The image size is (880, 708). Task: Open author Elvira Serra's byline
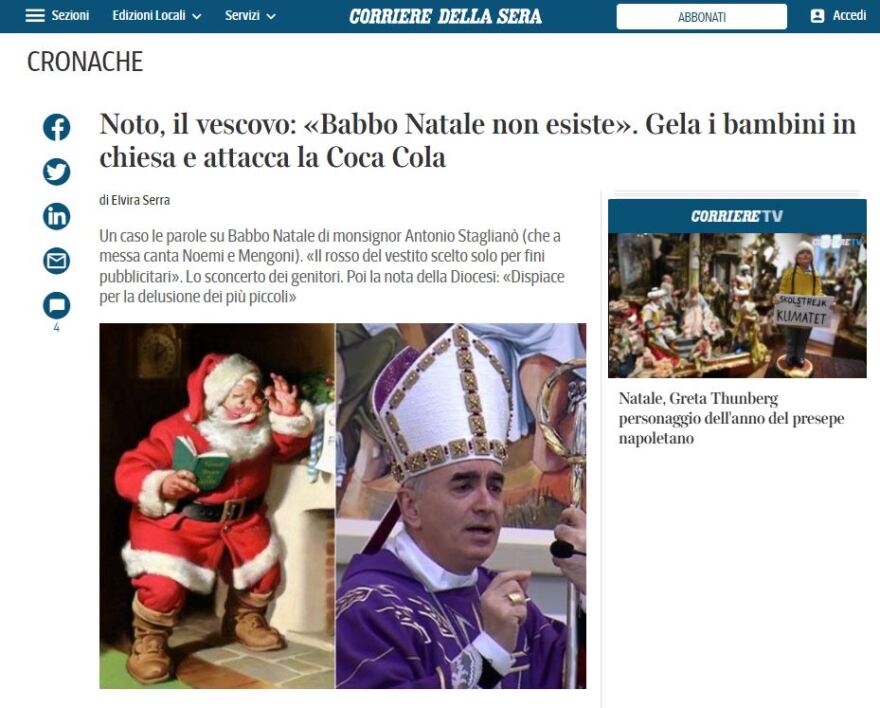(x=140, y=200)
